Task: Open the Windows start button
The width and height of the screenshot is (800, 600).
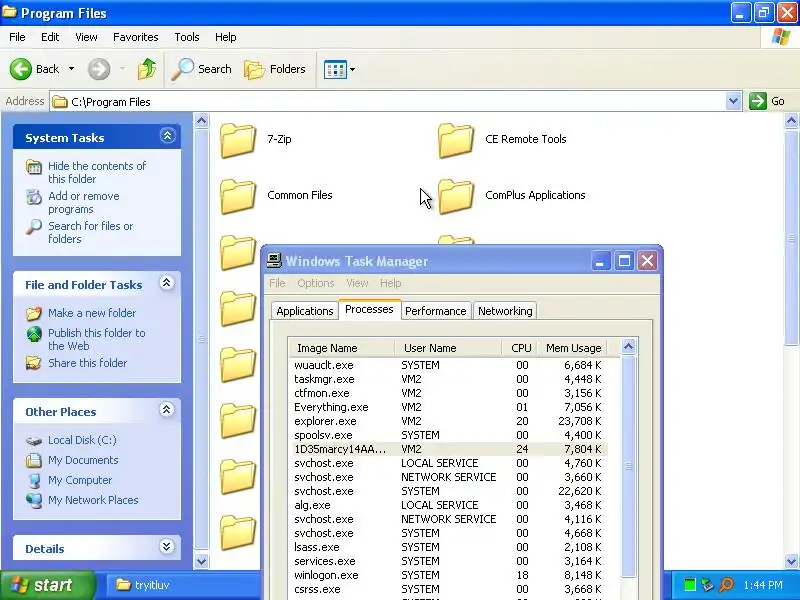Action: pyautogui.click(x=47, y=585)
